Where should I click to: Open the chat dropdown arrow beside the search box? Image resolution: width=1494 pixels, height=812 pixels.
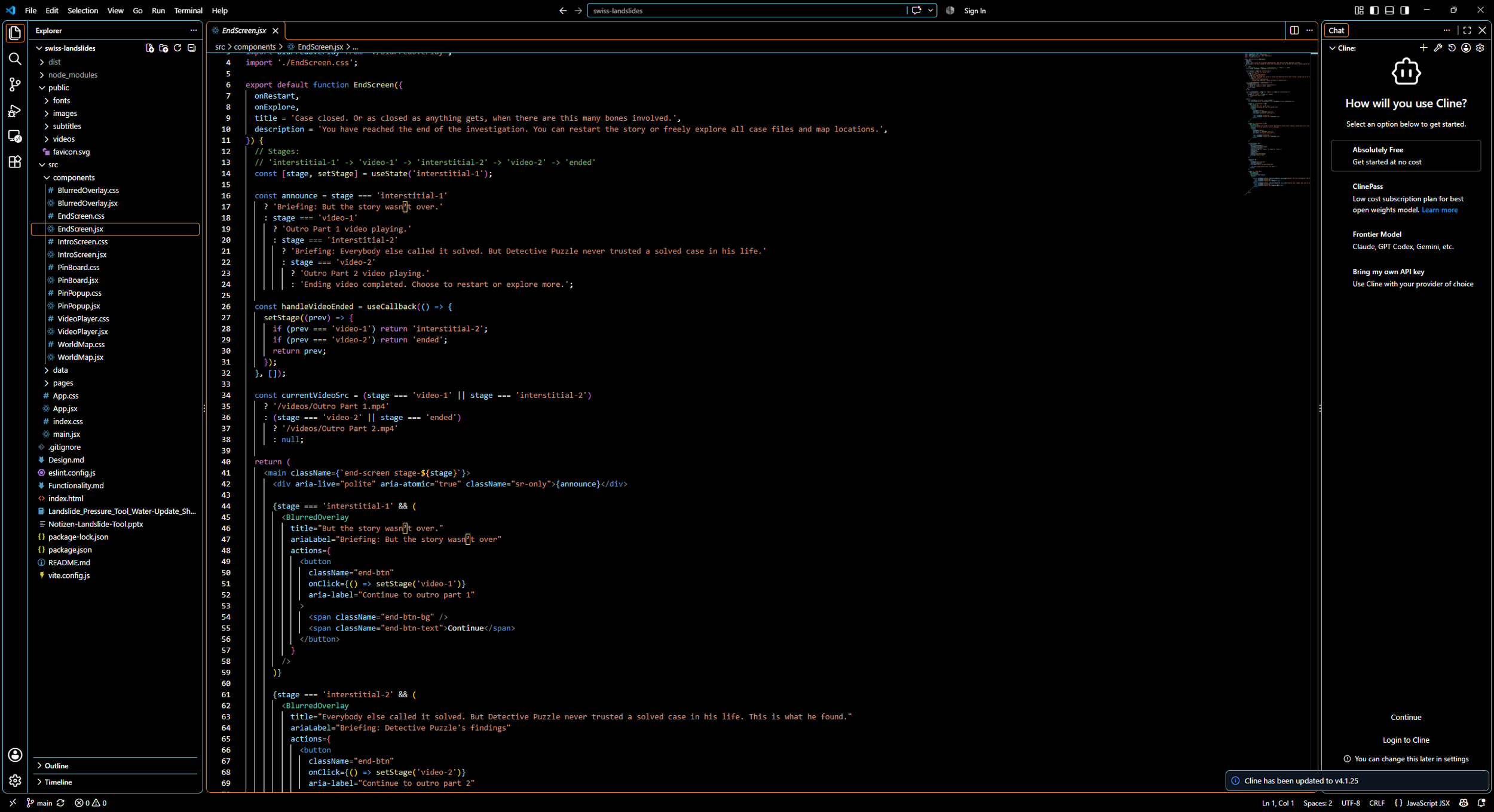tap(930, 10)
